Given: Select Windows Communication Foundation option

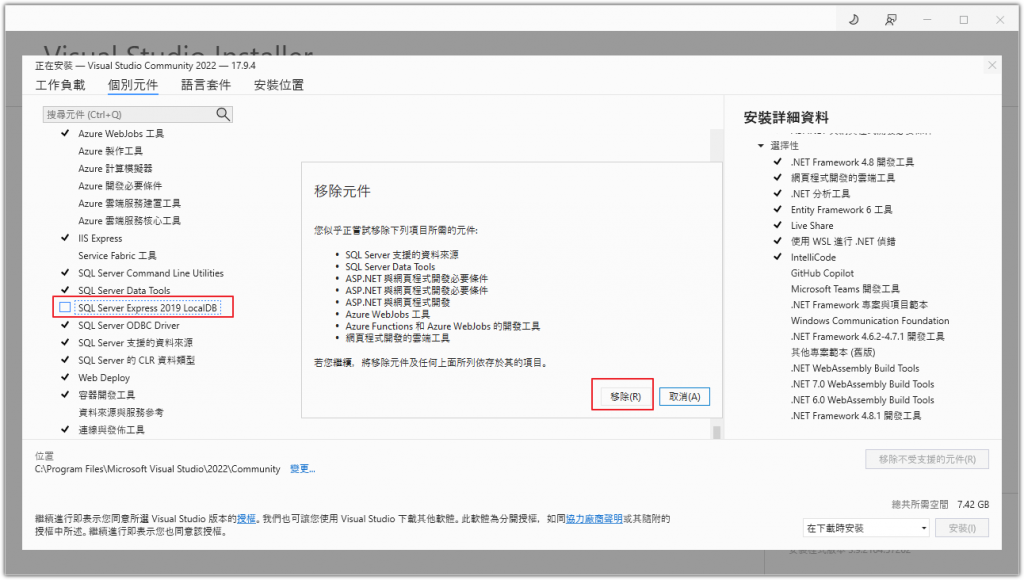Looking at the screenshot, I should coord(870,321).
